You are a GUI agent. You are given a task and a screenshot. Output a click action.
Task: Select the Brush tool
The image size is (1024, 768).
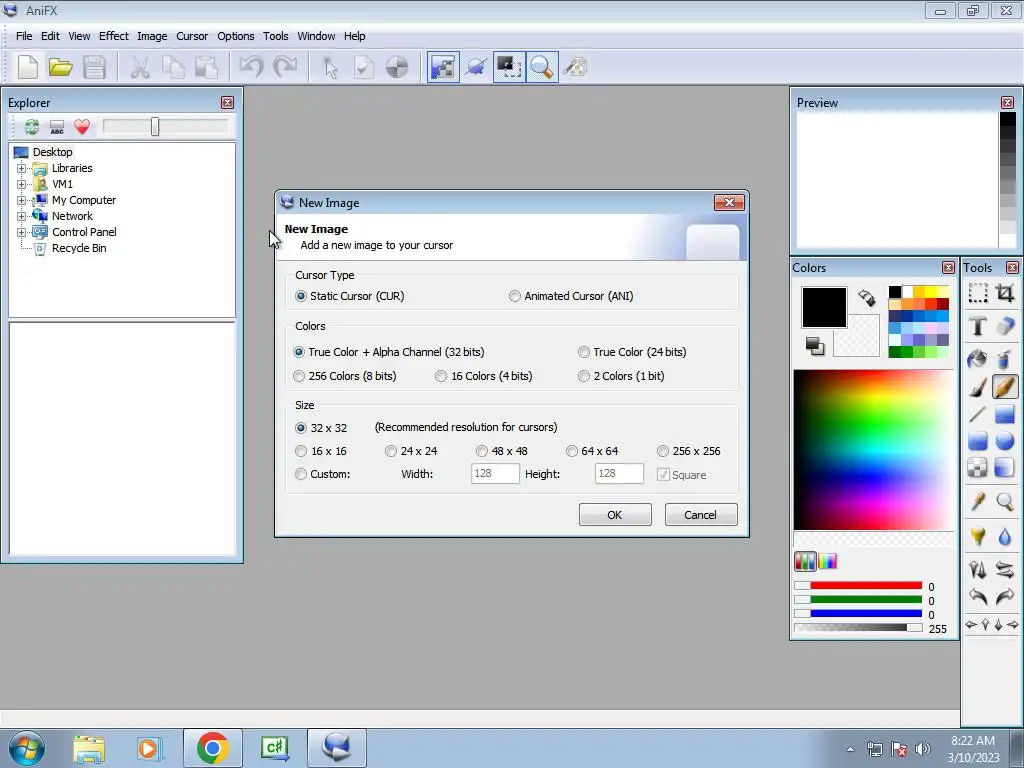coord(978,387)
